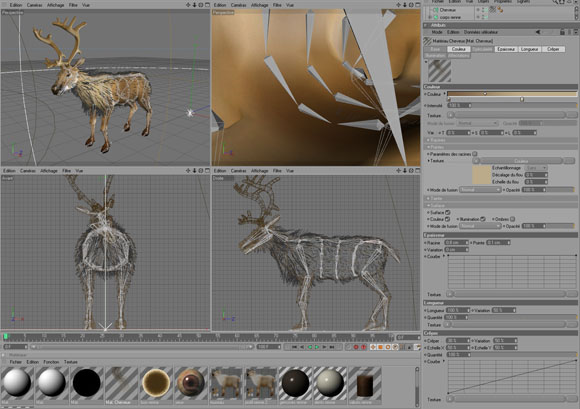This screenshot has width=580, height=409.
Task: Maximize the Droite side viewport with its toggle icon
Action: coord(418,170)
